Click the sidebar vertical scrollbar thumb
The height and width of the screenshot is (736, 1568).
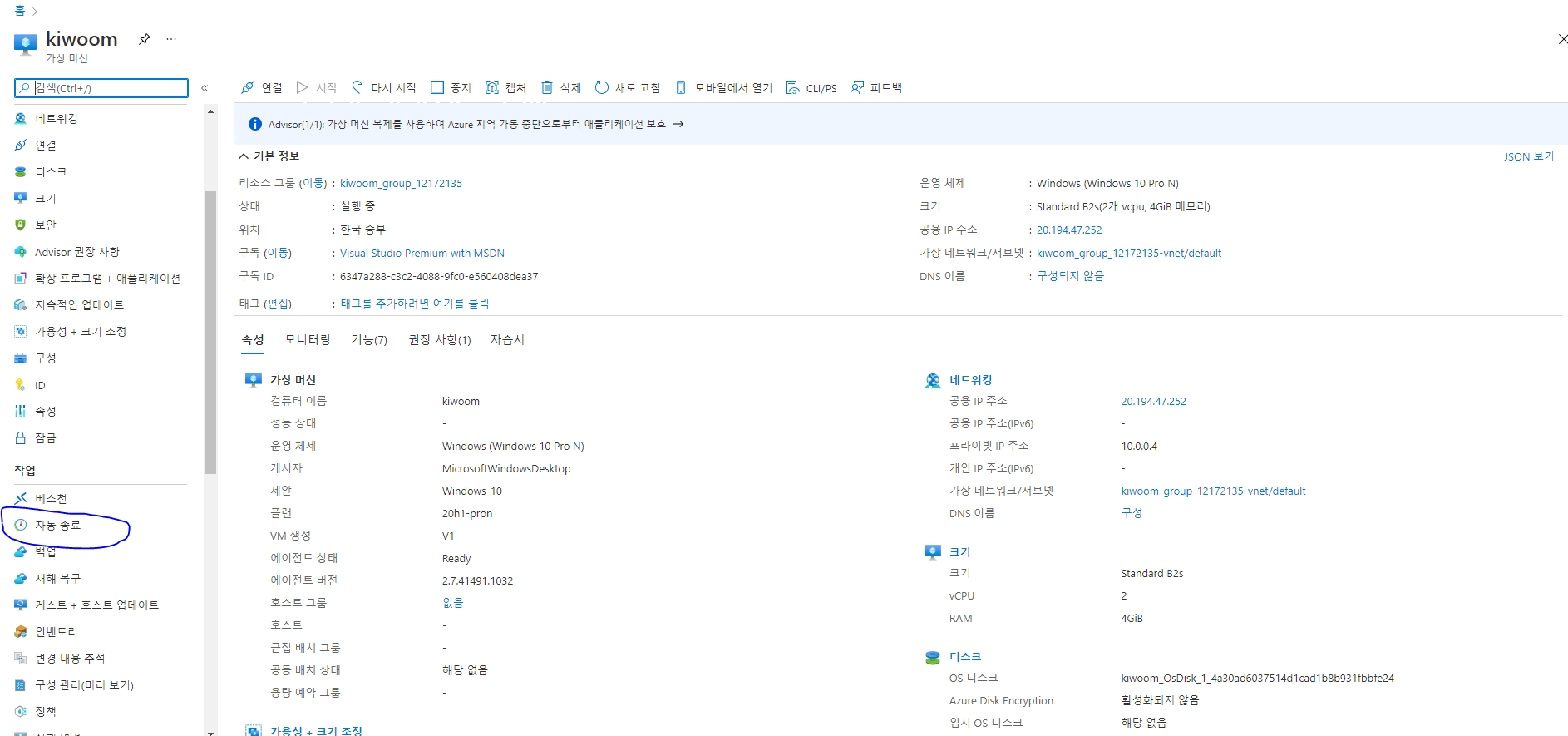pyautogui.click(x=210, y=332)
